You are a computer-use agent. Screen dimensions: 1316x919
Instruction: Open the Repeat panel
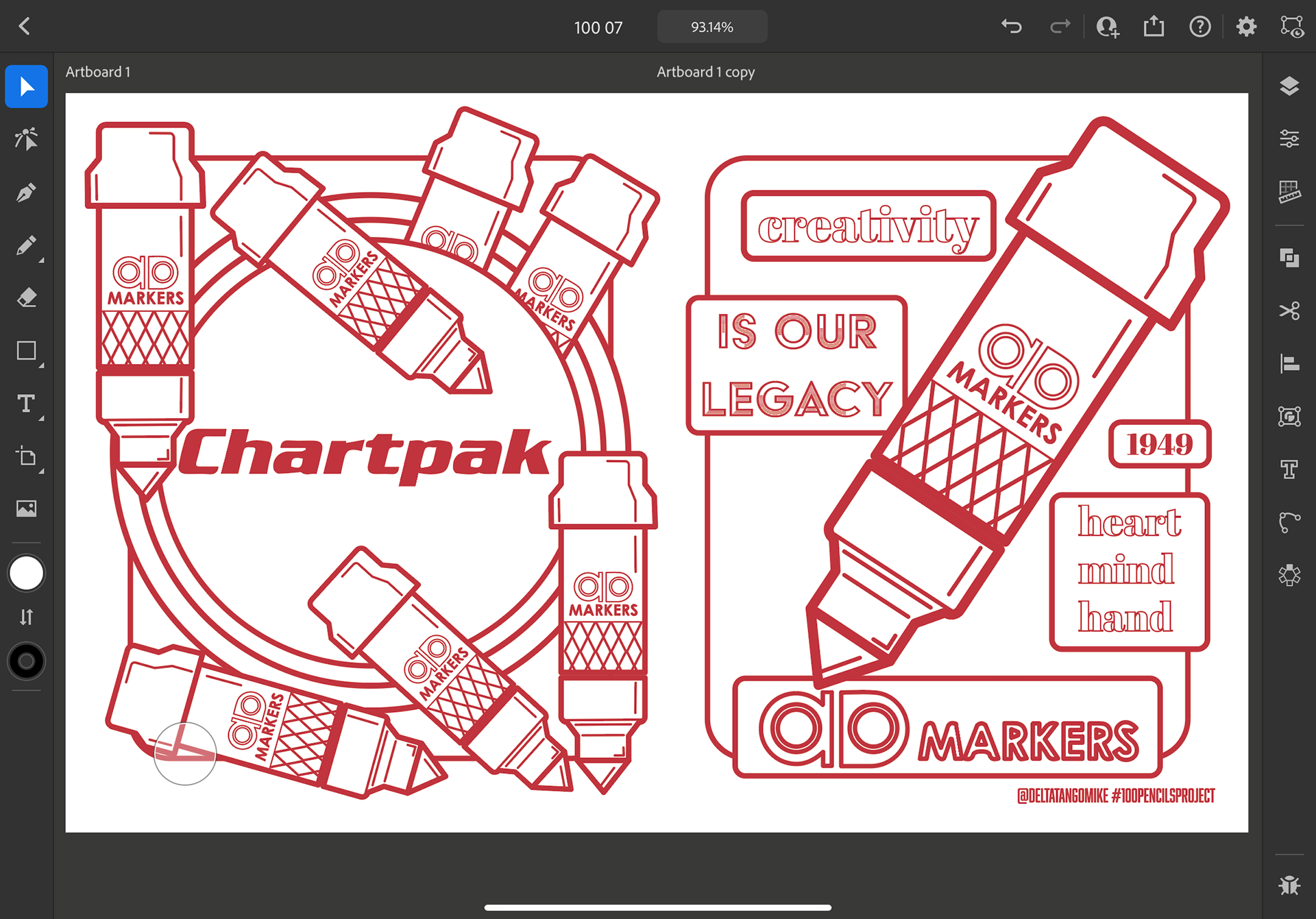1289,575
